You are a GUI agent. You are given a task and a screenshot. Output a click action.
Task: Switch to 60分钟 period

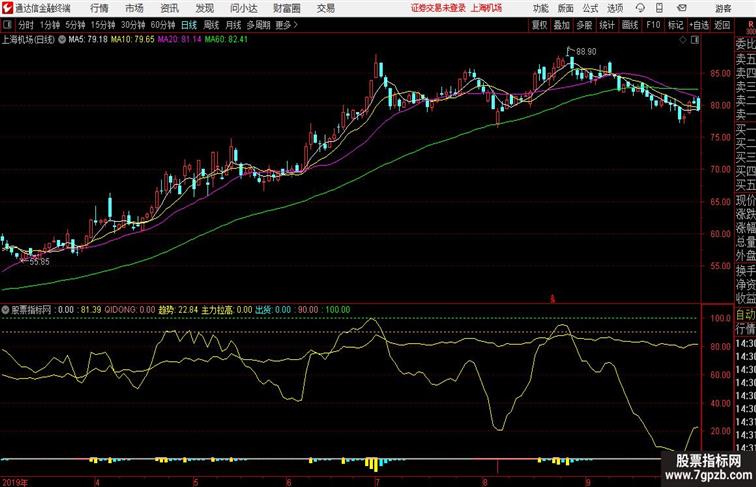coord(163,25)
